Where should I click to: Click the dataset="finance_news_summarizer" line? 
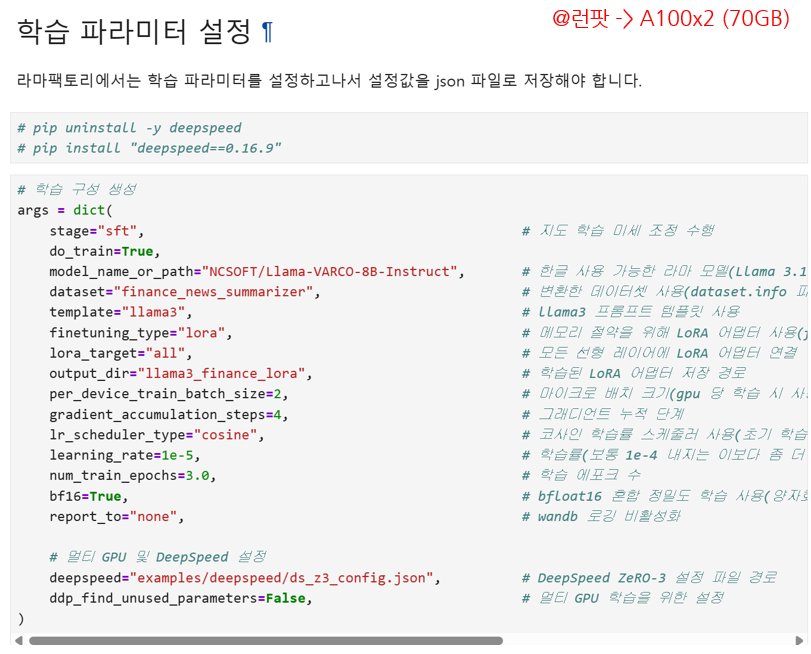click(x=185, y=292)
